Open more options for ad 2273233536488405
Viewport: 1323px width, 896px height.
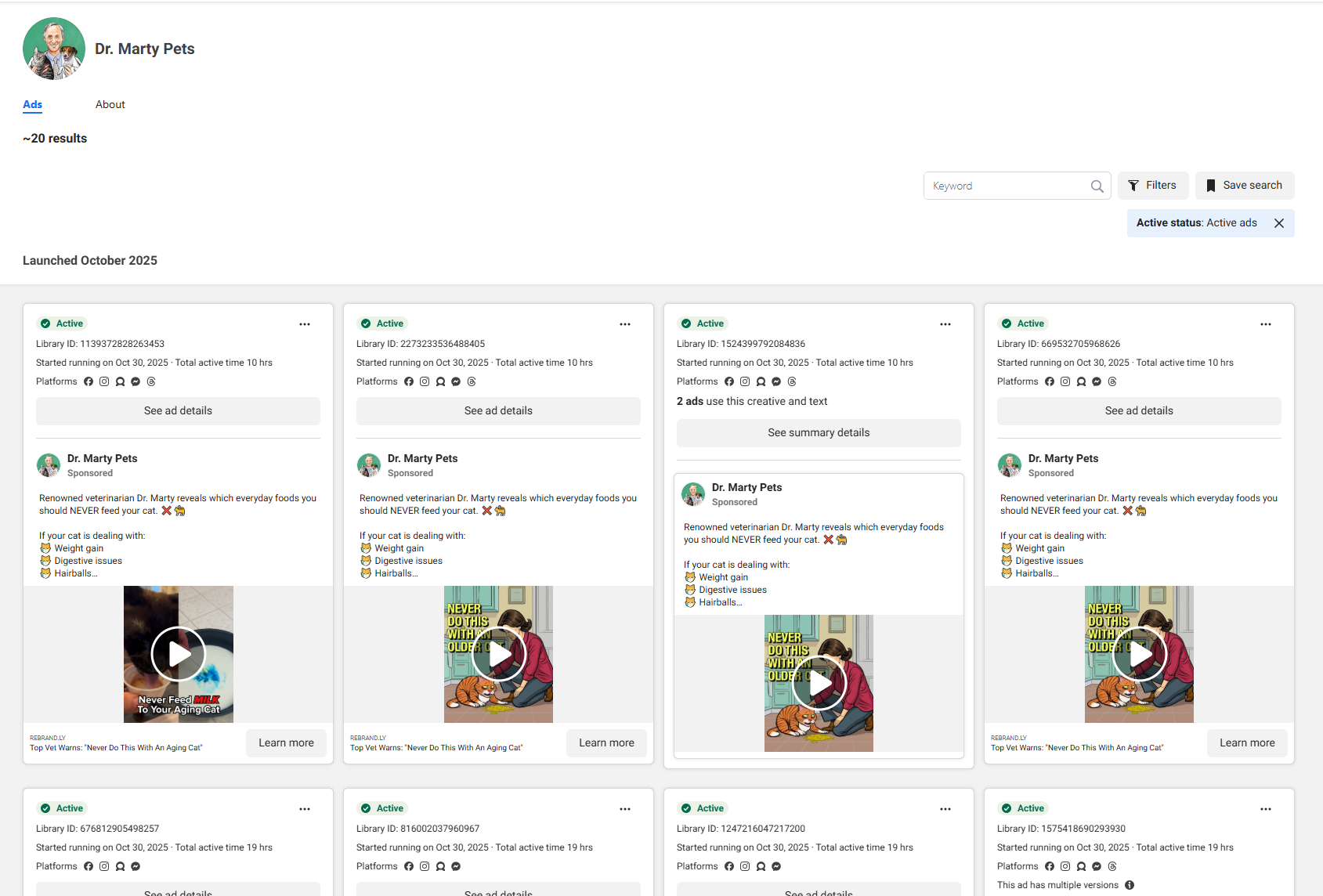[x=625, y=324]
